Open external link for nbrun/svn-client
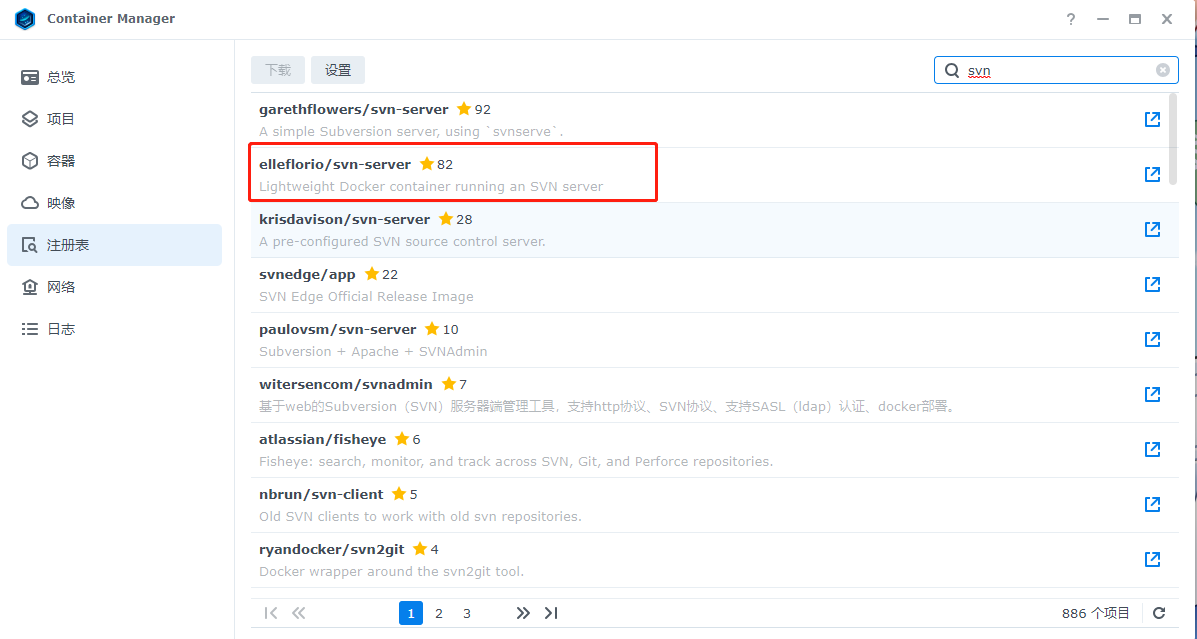 point(1152,504)
